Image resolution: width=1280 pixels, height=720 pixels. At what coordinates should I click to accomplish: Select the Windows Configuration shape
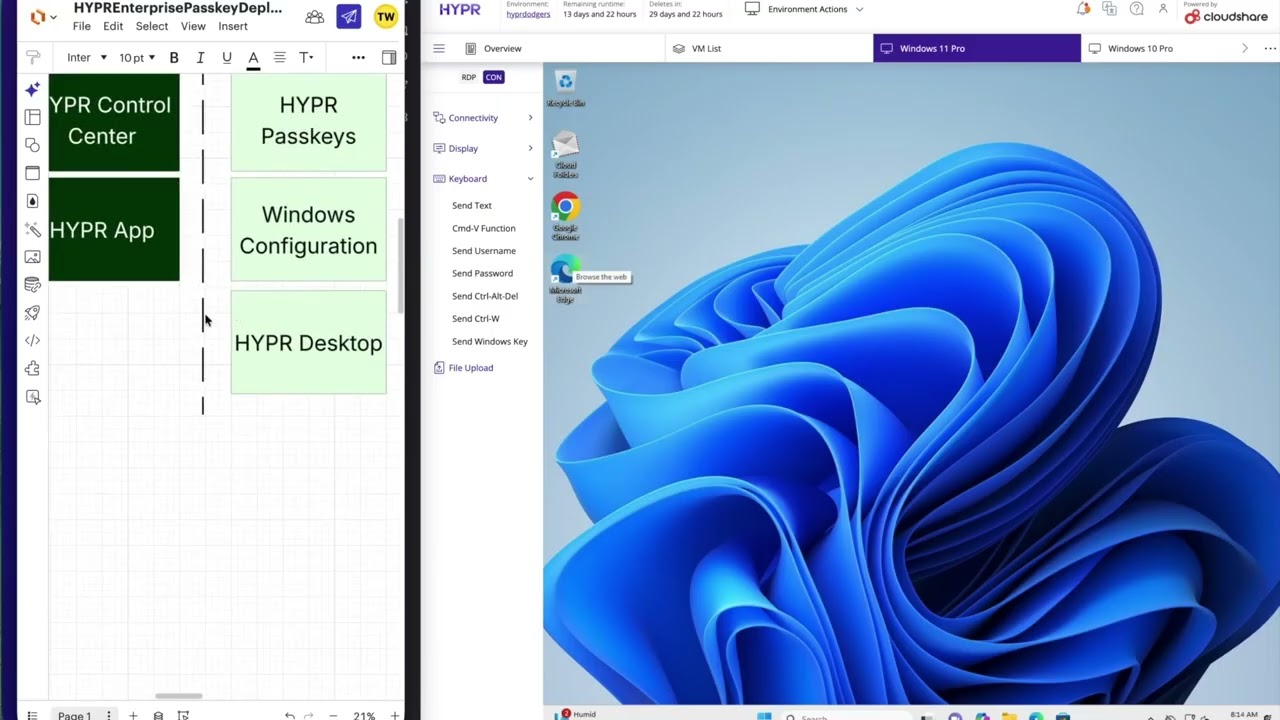308,230
